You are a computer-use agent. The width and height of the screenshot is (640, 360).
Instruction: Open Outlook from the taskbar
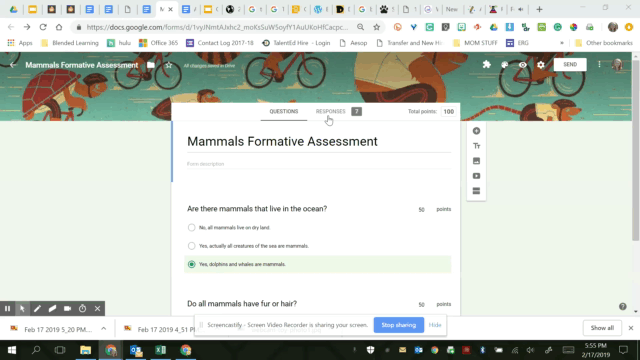pos(136,350)
